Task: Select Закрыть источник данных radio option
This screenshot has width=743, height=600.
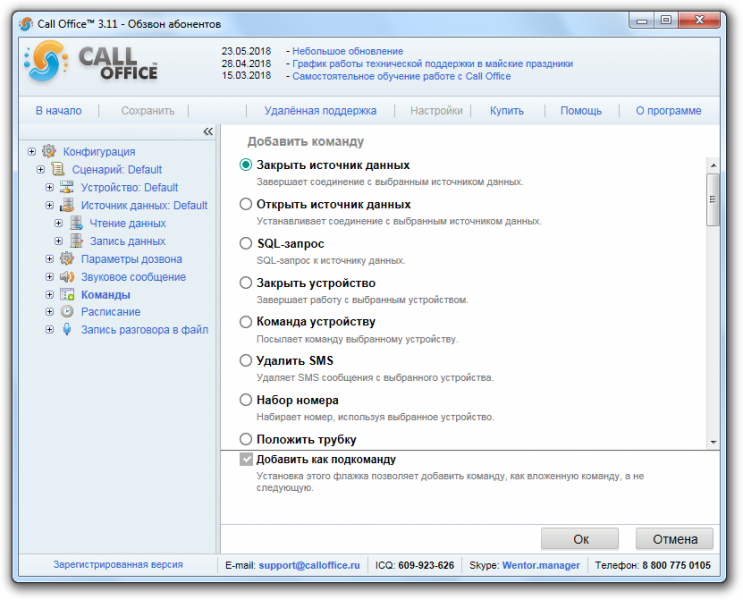Action: [245, 165]
